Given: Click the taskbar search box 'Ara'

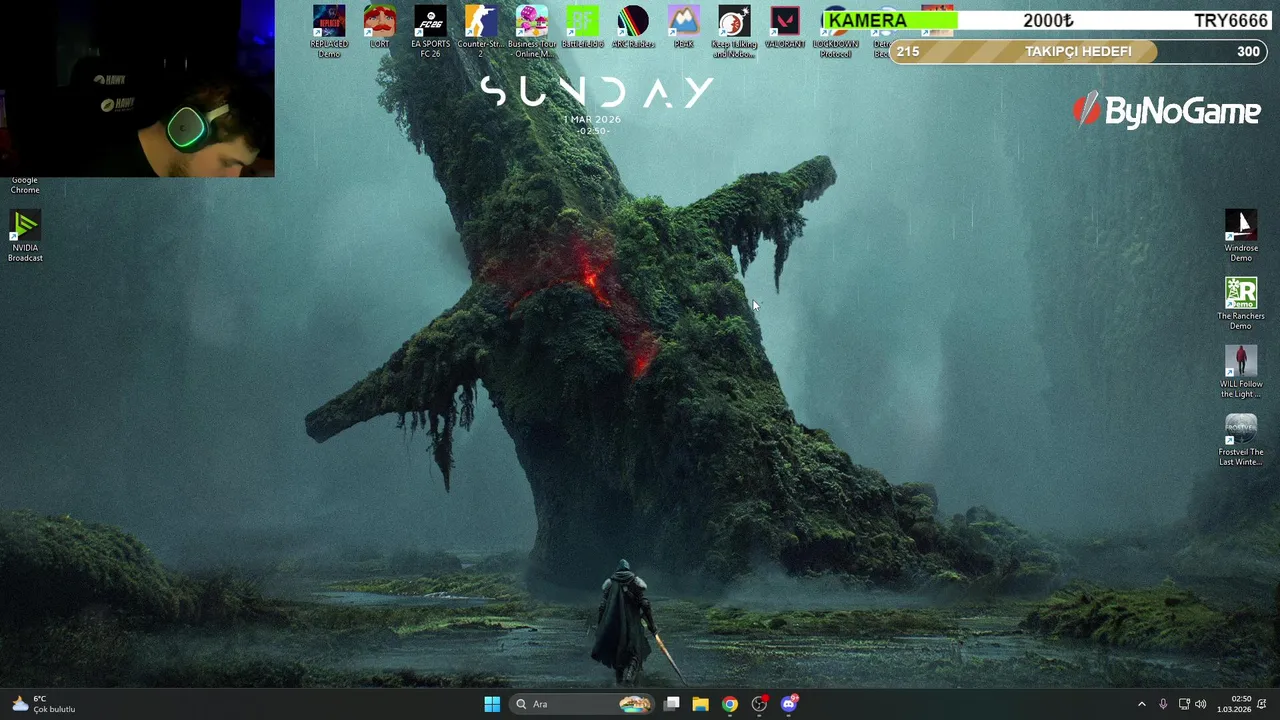Looking at the screenshot, I should (x=582, y=704).
